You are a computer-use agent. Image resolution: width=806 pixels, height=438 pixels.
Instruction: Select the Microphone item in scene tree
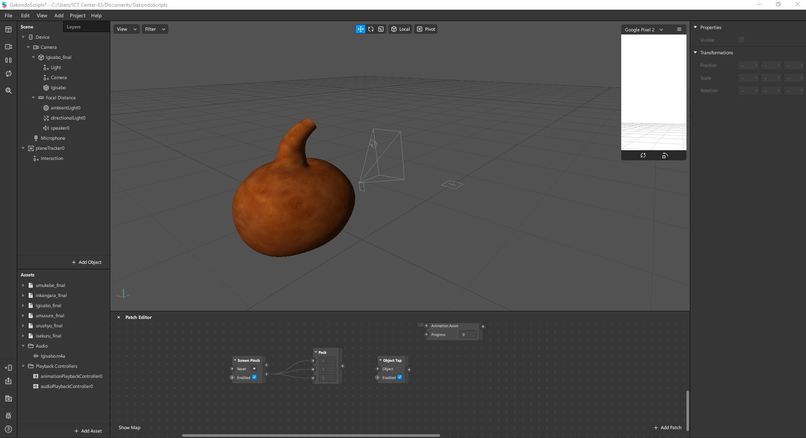pyautogui.click(x=52, y=138)
